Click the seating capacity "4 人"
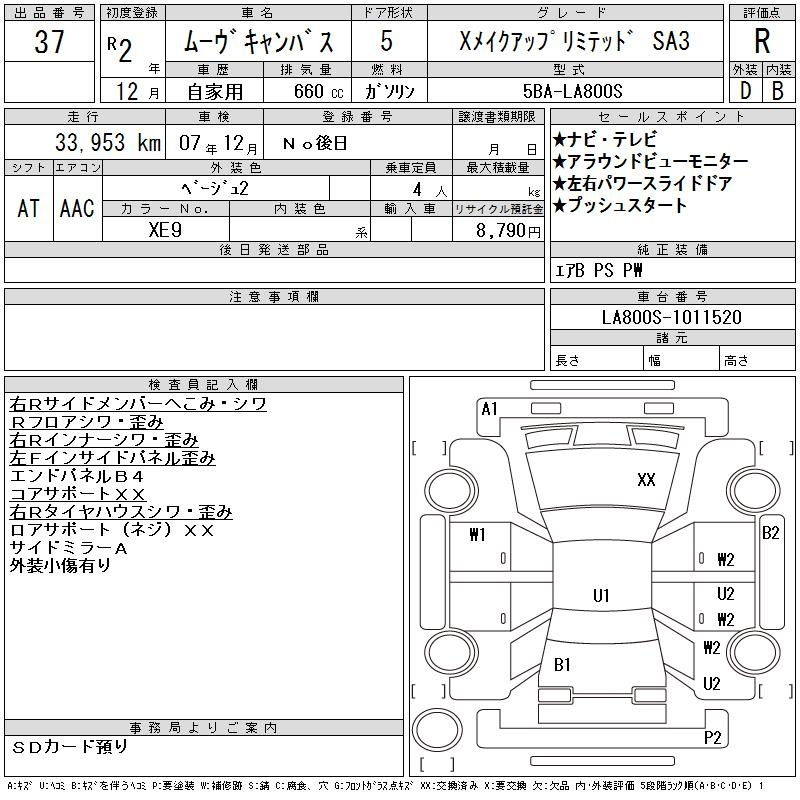Image resolution: width=800 pixels, height=800 pixels. click(x=430, y=190)
